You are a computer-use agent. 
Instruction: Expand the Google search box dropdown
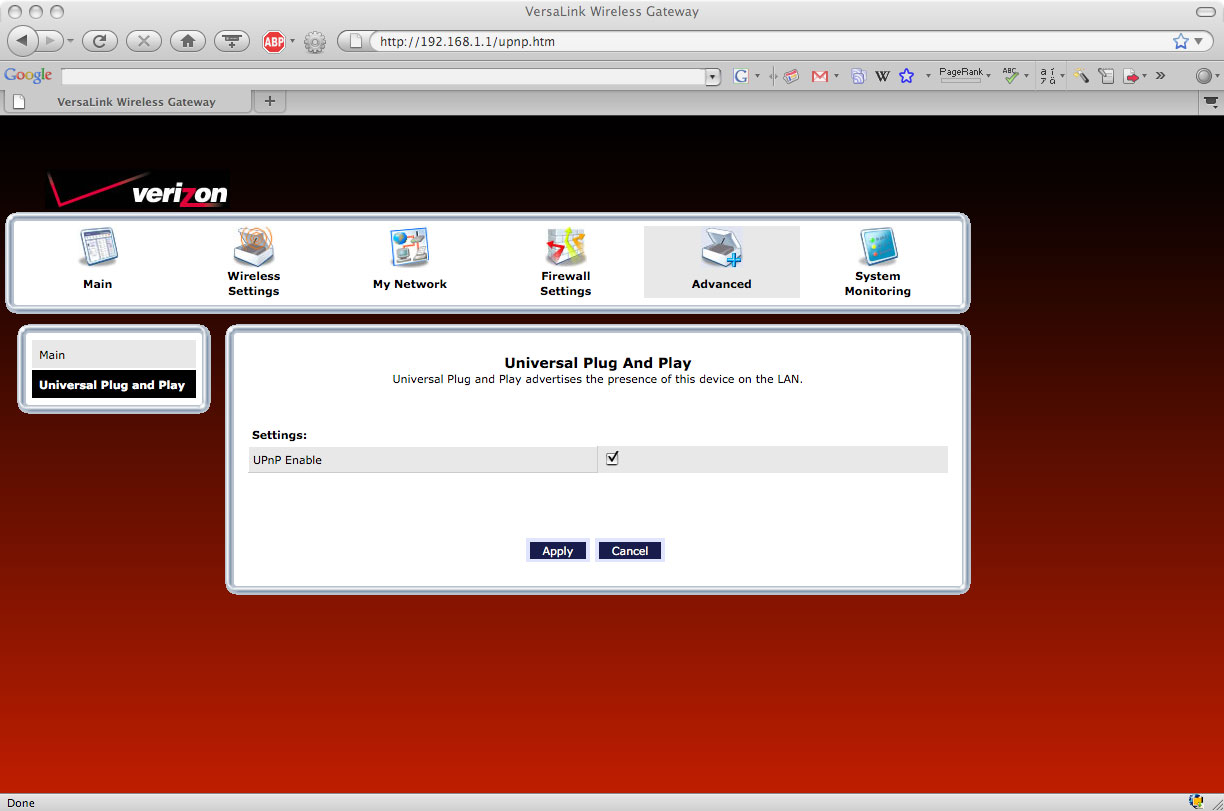click(712, 77)
